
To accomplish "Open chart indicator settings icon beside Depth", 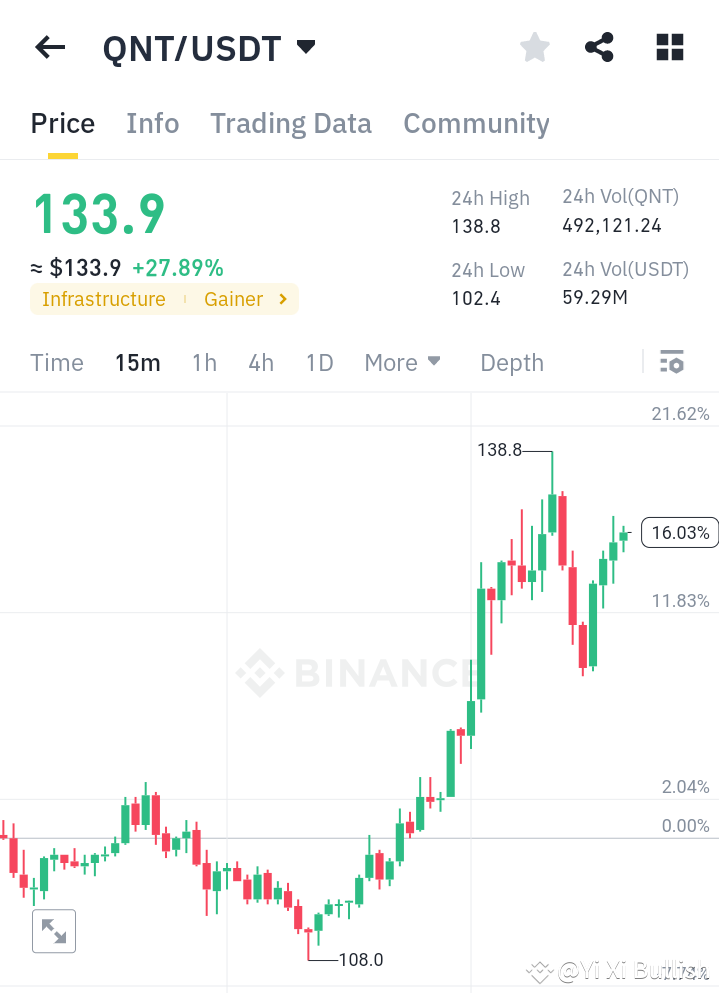I will point(673,361).
